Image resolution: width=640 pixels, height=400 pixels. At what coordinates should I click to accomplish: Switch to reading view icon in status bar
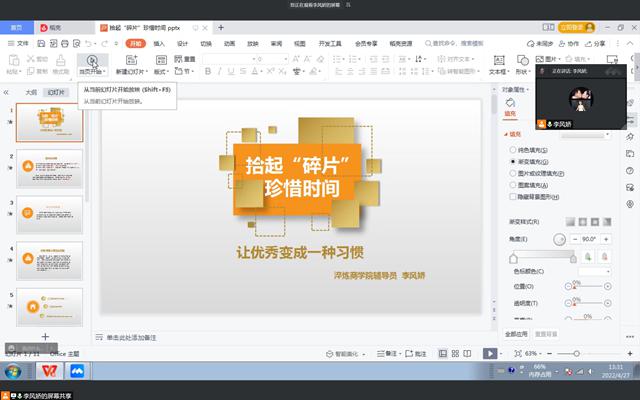pyautogui.click(x=467, y=353)
